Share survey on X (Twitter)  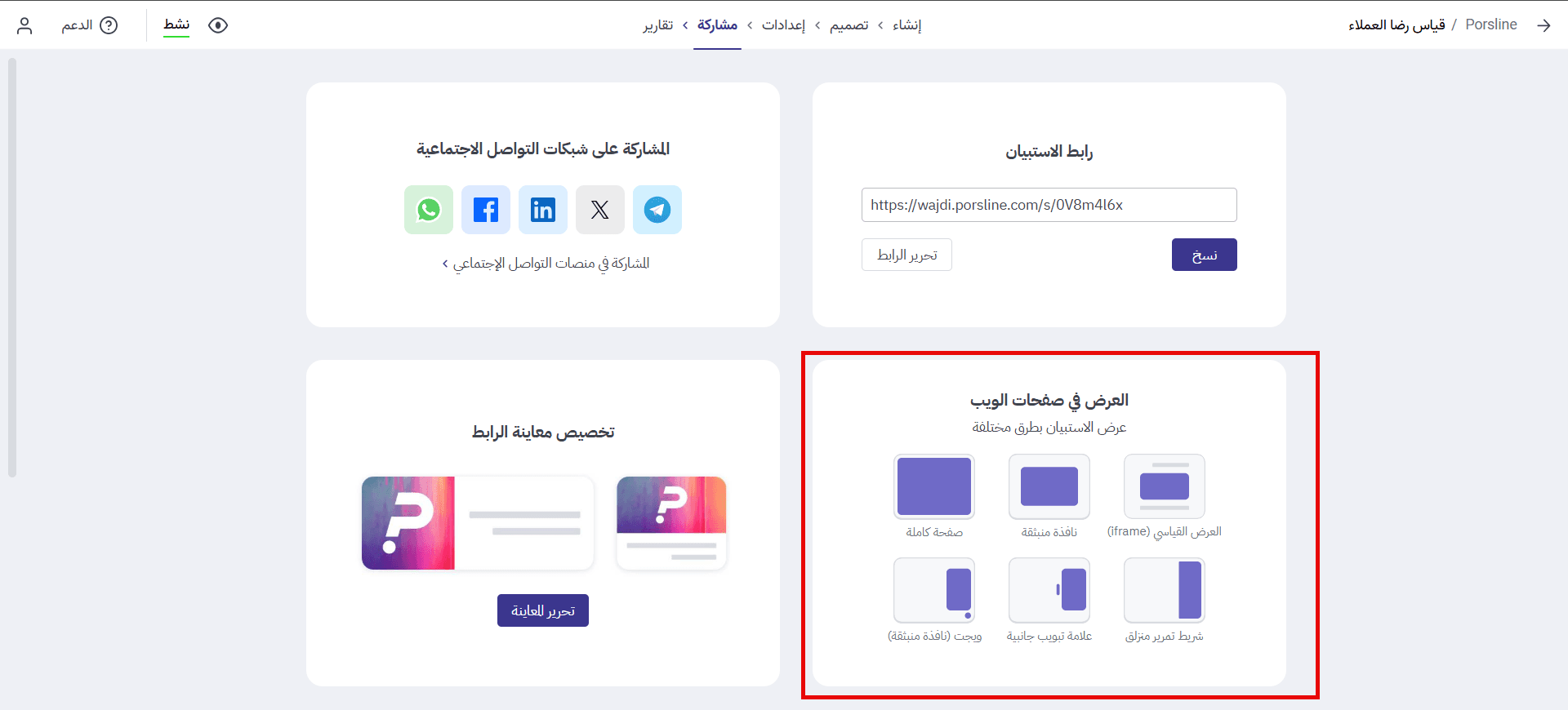(x=600, y=210)
